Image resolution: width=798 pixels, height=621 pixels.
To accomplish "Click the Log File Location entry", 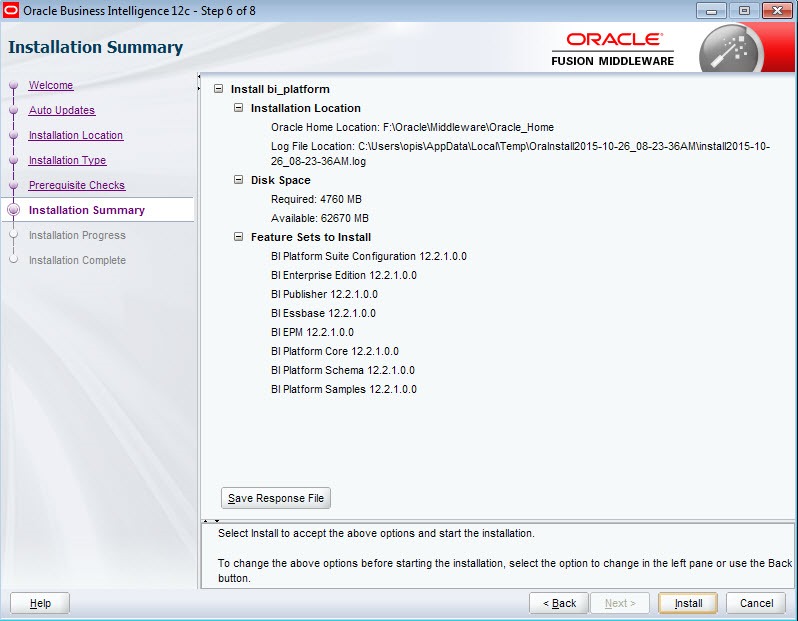I will click(x=520, y=154).
